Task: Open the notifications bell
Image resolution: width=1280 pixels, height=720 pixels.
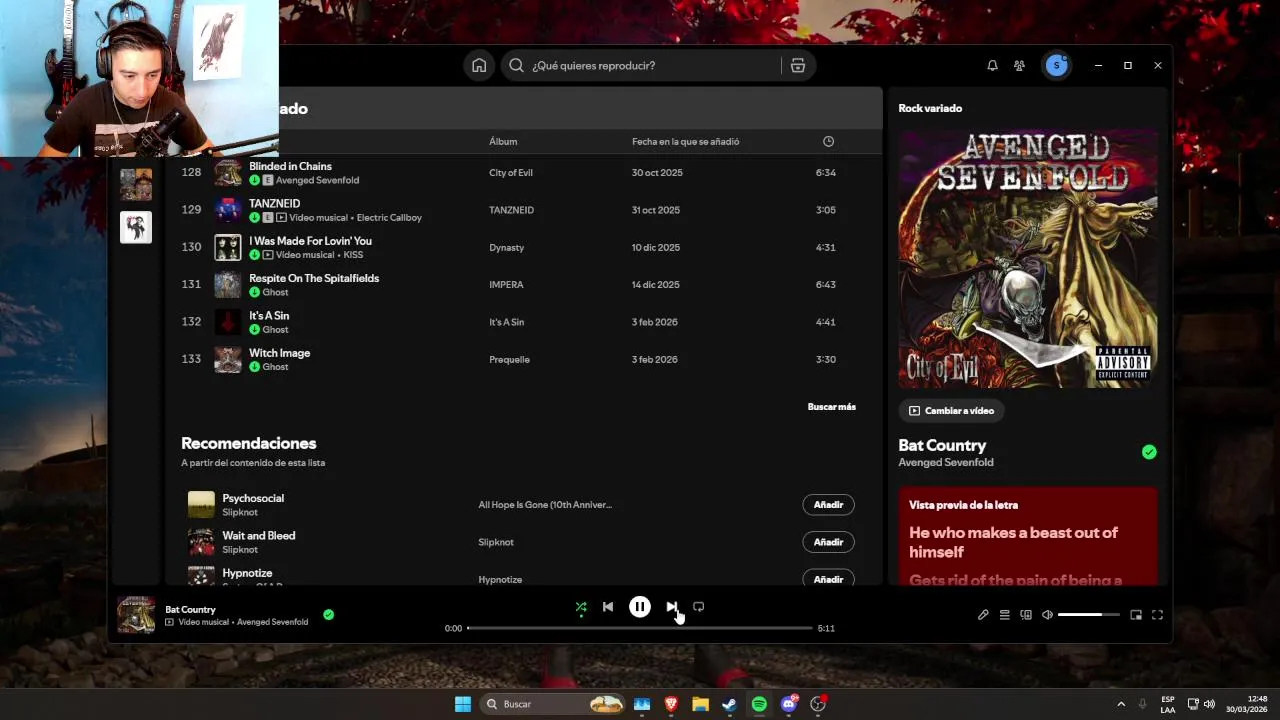Action: [992, 65]
